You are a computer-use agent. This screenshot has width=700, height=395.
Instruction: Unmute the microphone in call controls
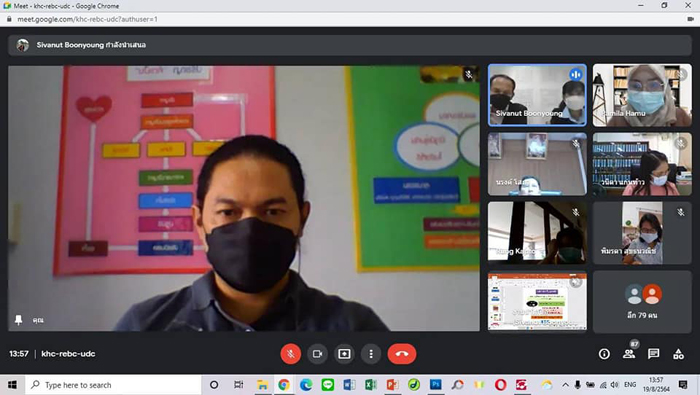pos(291,354)
